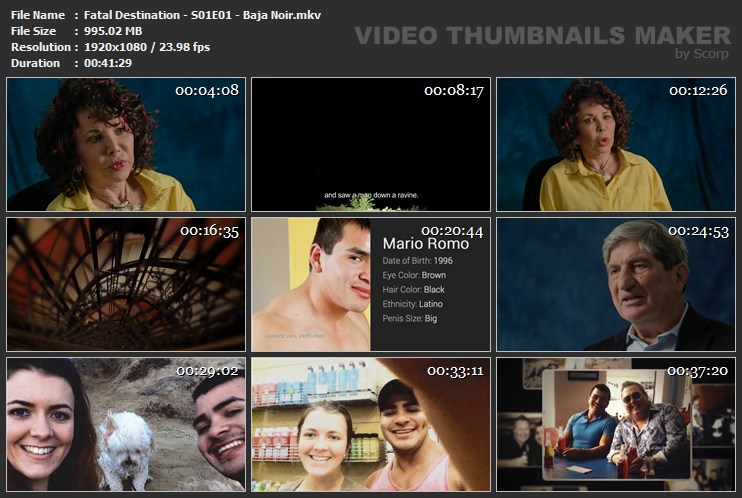Click 'Date of Birth: 1996' line
The image size is (742, 498).
(417, 261)
